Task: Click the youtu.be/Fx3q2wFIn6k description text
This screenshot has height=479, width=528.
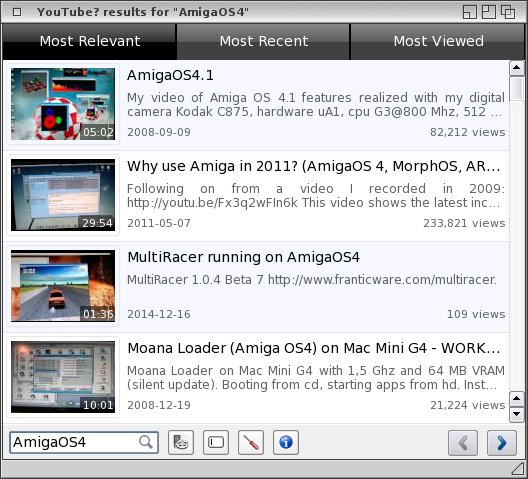Action: pyautogui.click(x=316, y=196)
